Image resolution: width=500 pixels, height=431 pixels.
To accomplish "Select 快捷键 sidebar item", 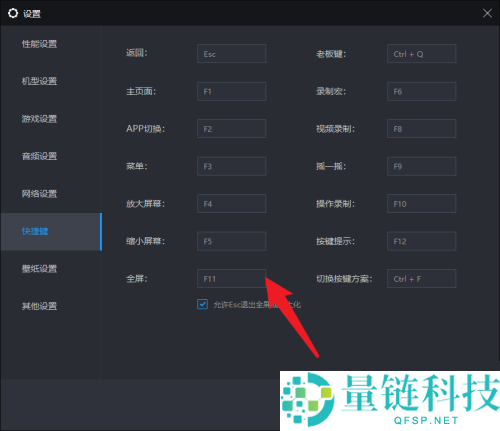I will [x=51, y=231].
